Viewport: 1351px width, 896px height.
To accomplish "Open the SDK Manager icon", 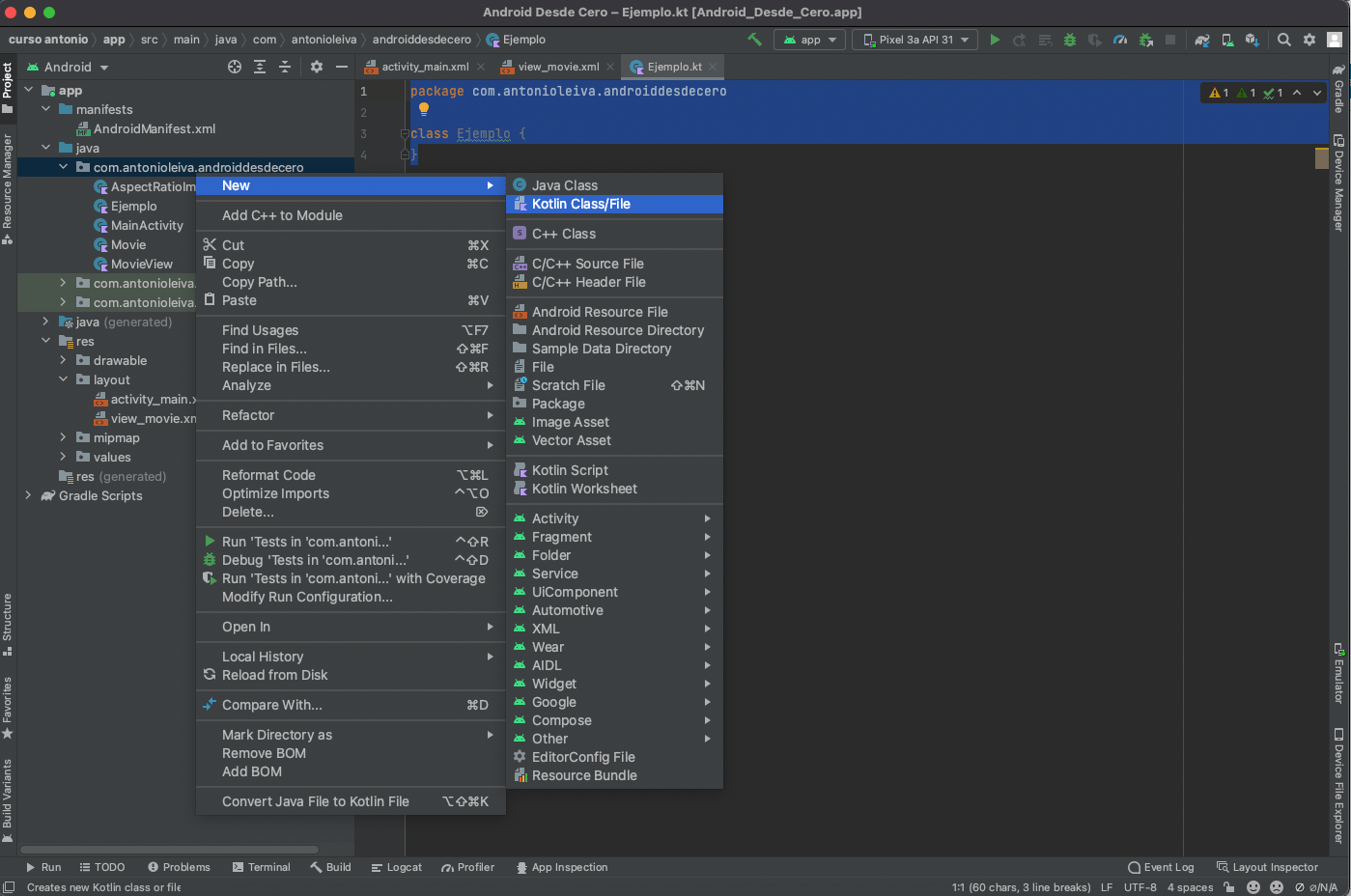I will coord(1252,40).
